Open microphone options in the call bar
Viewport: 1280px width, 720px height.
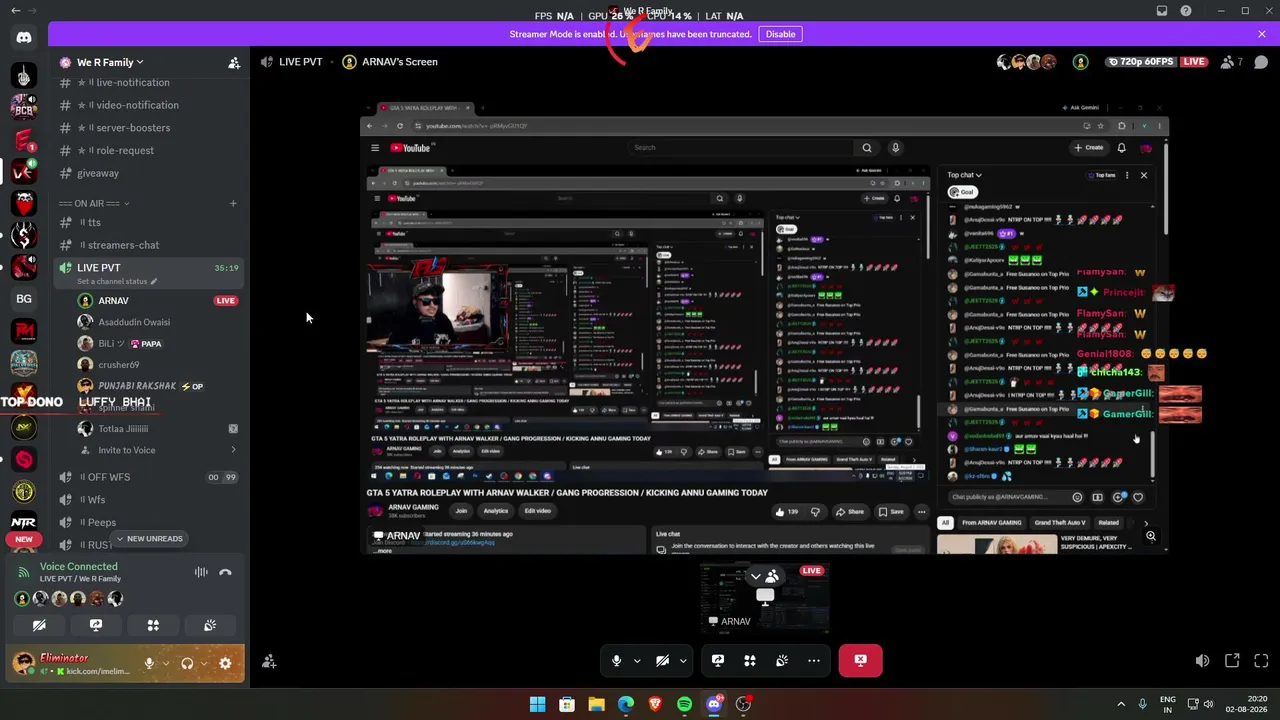[636, 660]
